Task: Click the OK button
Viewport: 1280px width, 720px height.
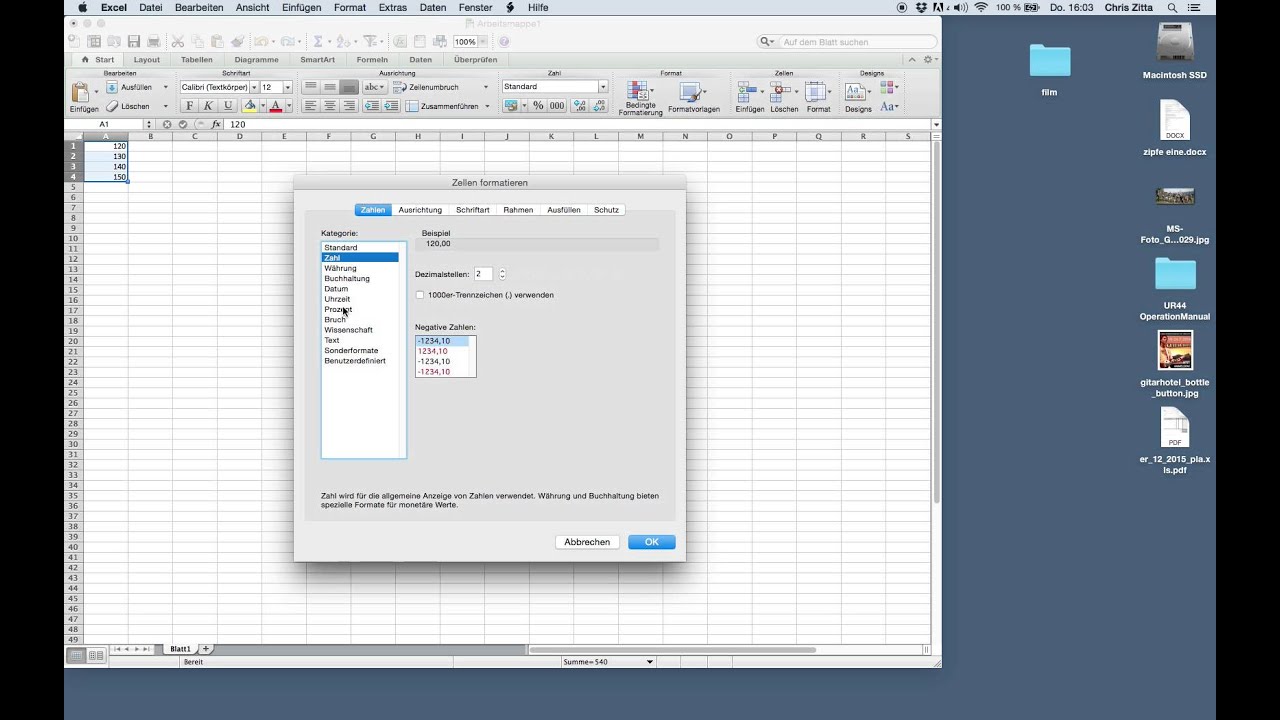Action: click(x=652, y=542)
